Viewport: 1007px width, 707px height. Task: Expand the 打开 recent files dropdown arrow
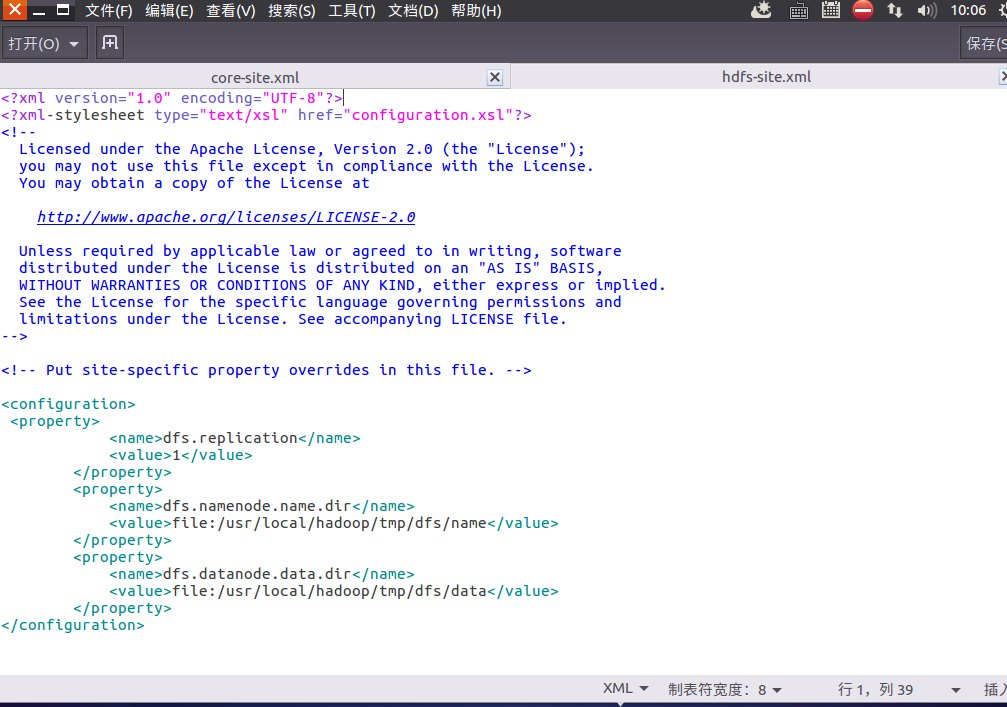pos(74,44)
